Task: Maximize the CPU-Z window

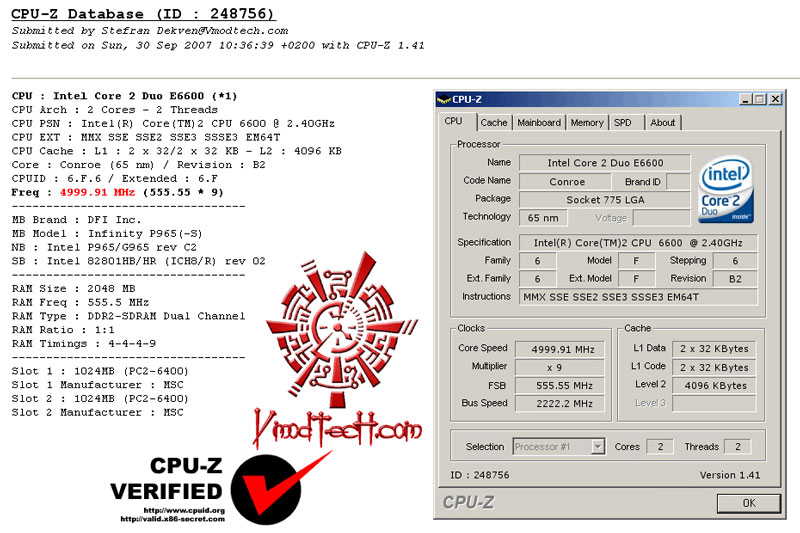Action: pyautogui.click(x=760, y=99)
